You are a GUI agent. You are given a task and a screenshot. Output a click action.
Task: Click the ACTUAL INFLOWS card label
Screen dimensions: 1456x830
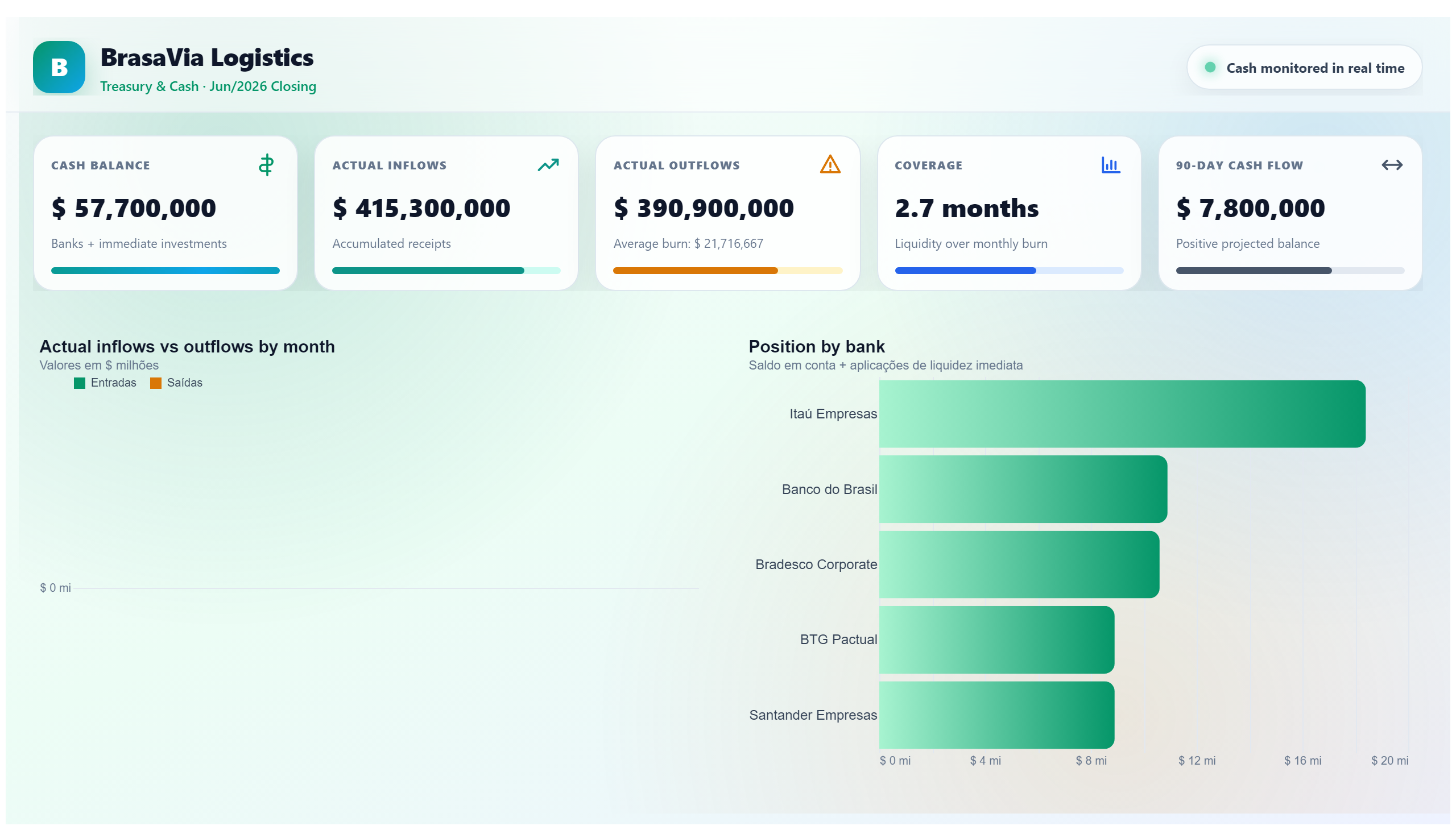(390, 165)
